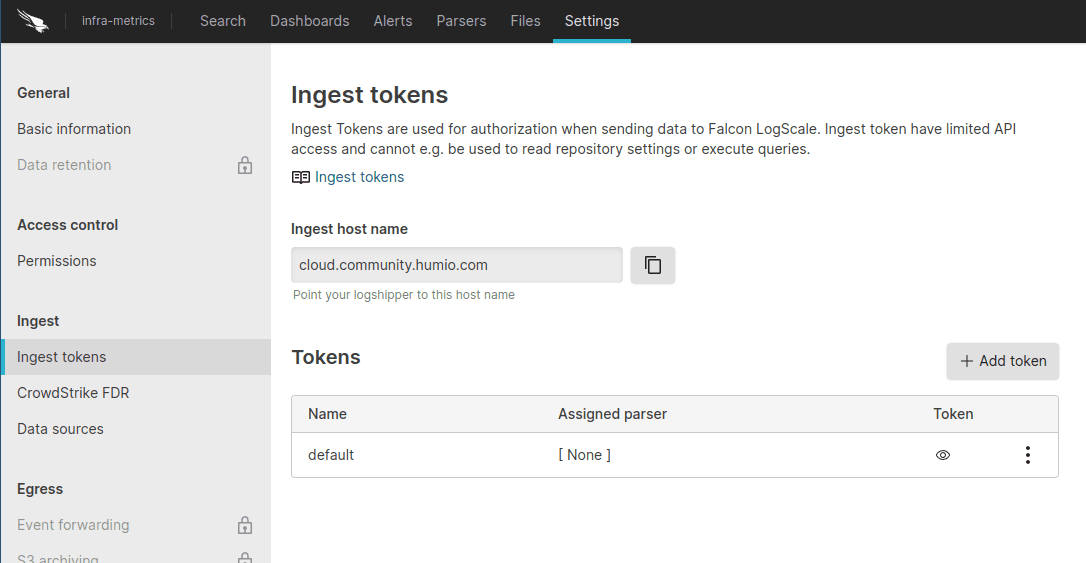Switch to the Dashboards tab
The height and width of the screenshot is (563, 1086).
[x=309, y=21]
